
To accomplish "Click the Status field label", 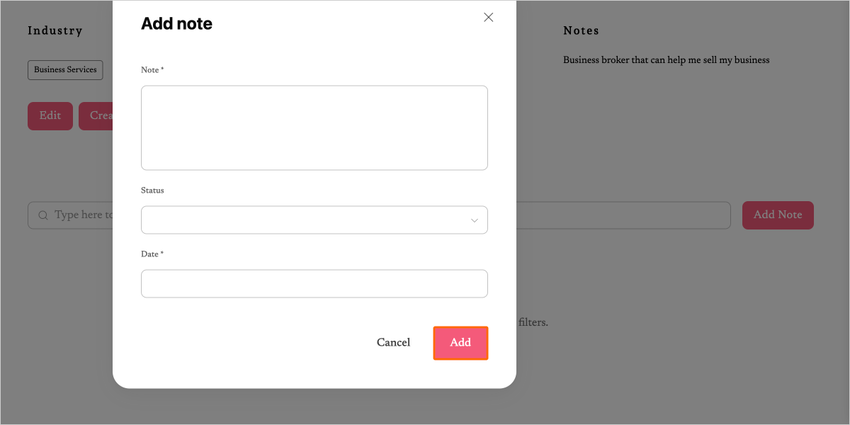I will (x=152, y=190).
